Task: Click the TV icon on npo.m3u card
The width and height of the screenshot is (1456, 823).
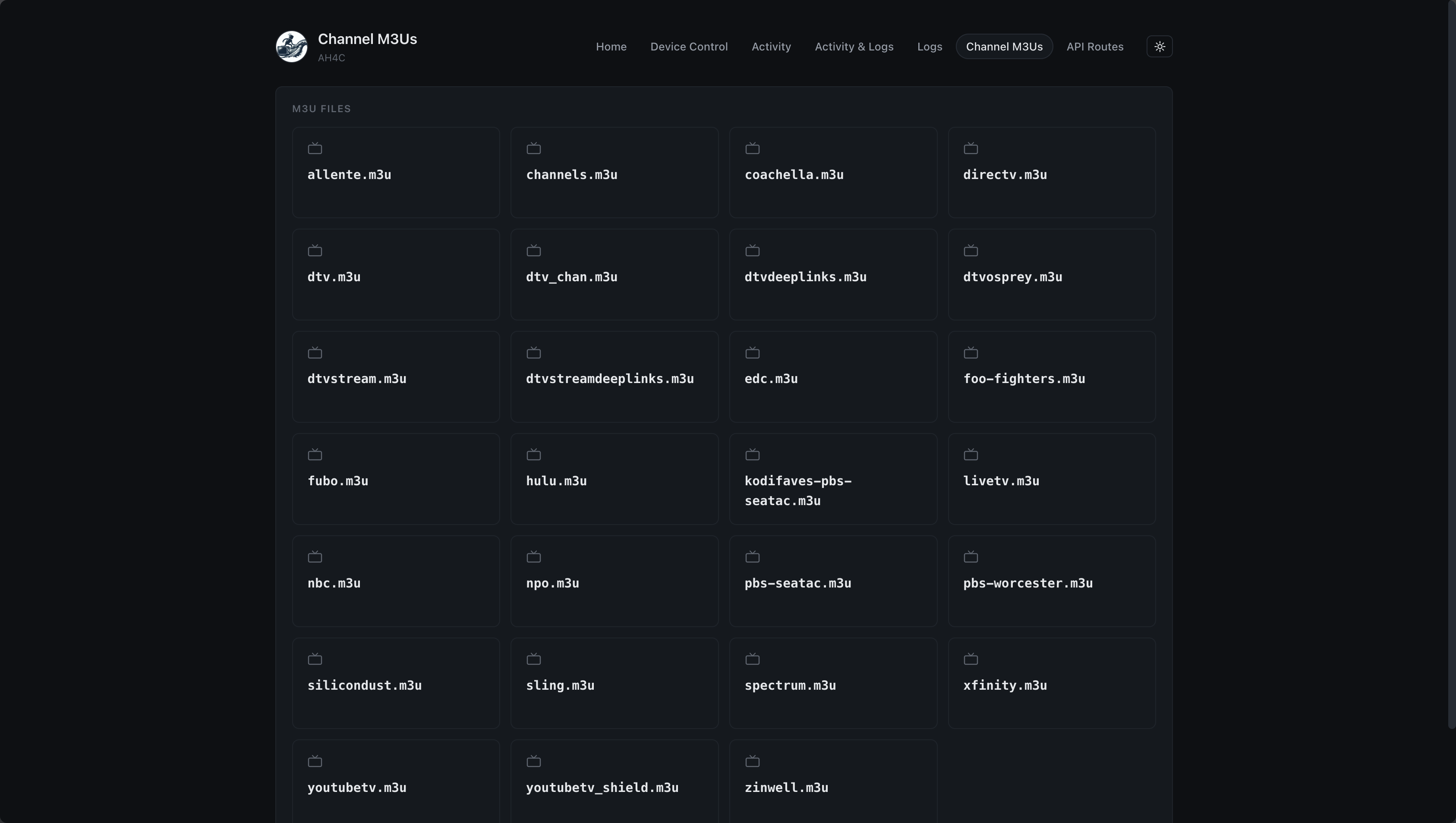Action: 534,557
